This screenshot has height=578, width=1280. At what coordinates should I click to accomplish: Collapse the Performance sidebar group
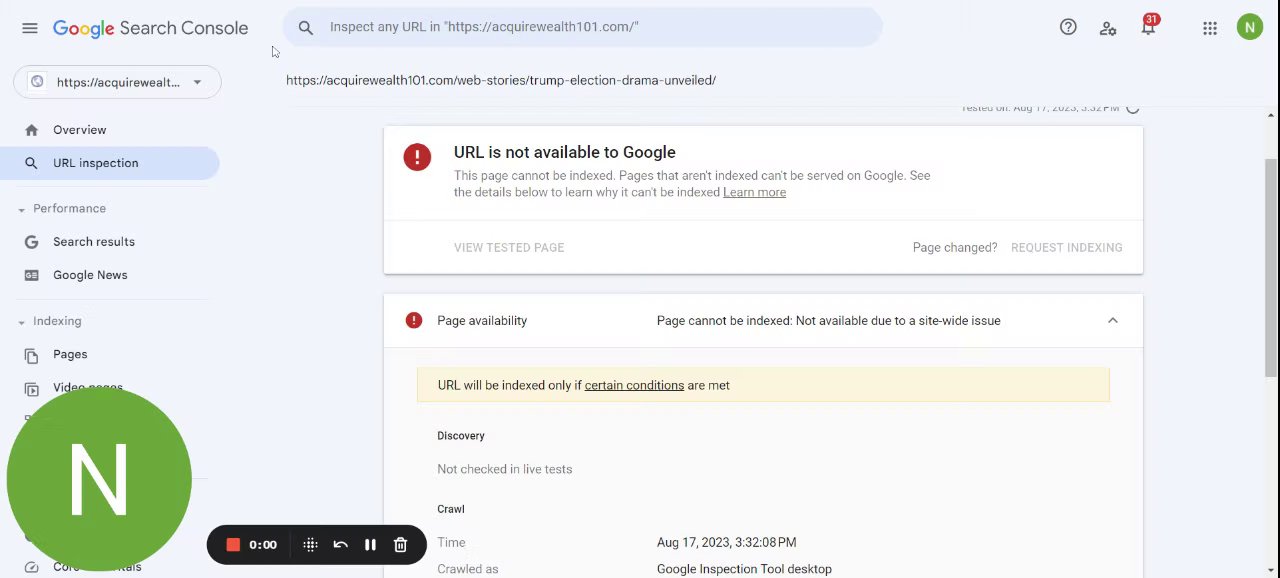coord(22,209)
